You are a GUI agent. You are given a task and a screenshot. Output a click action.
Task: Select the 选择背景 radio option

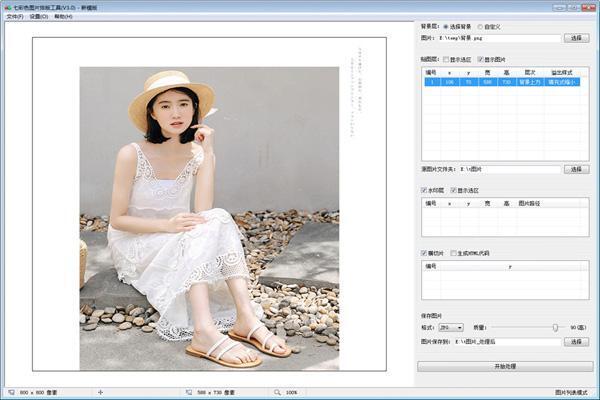[446, 26]
